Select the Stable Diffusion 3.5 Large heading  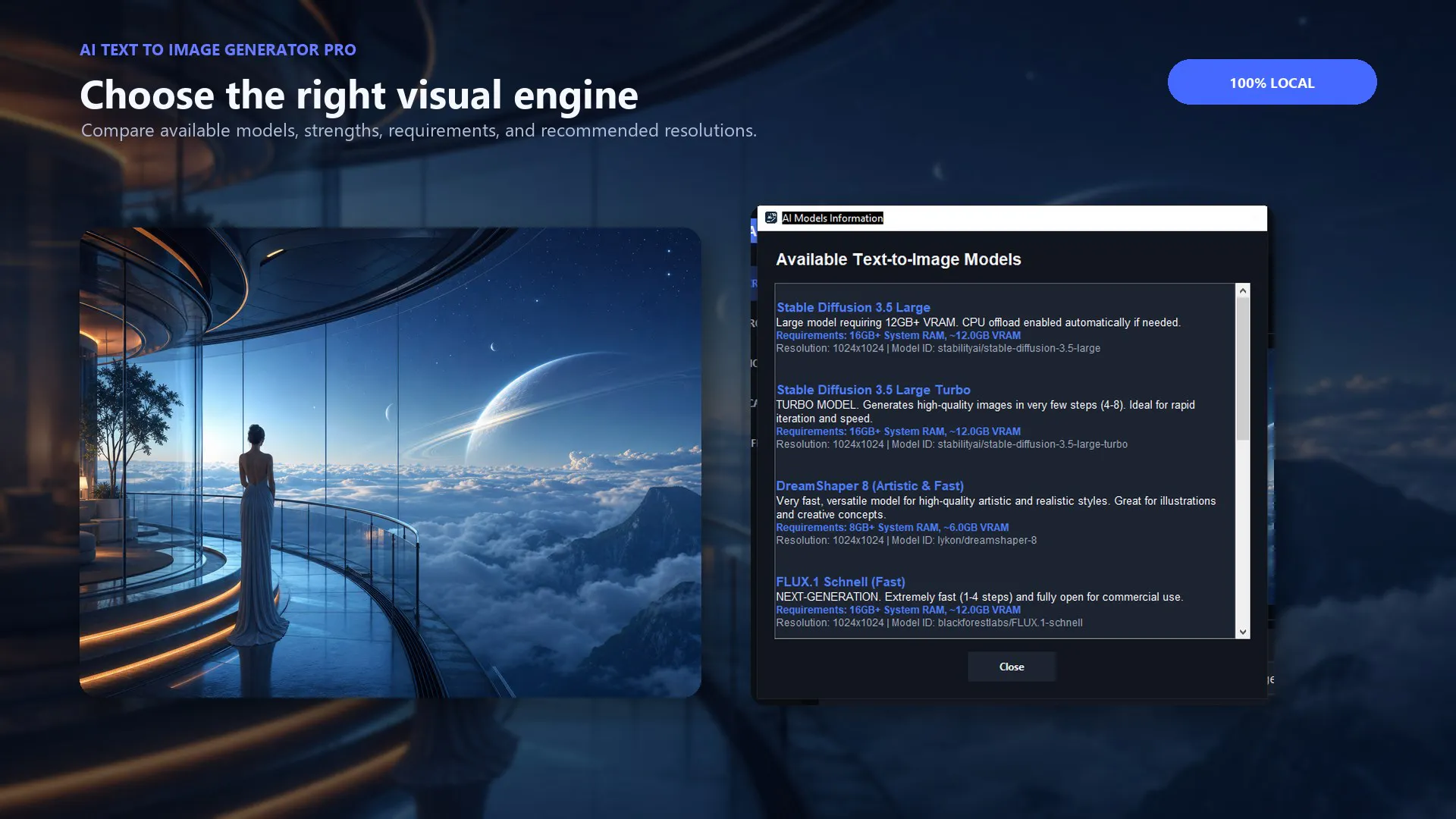pyautogui.click(x=853, y=307)
